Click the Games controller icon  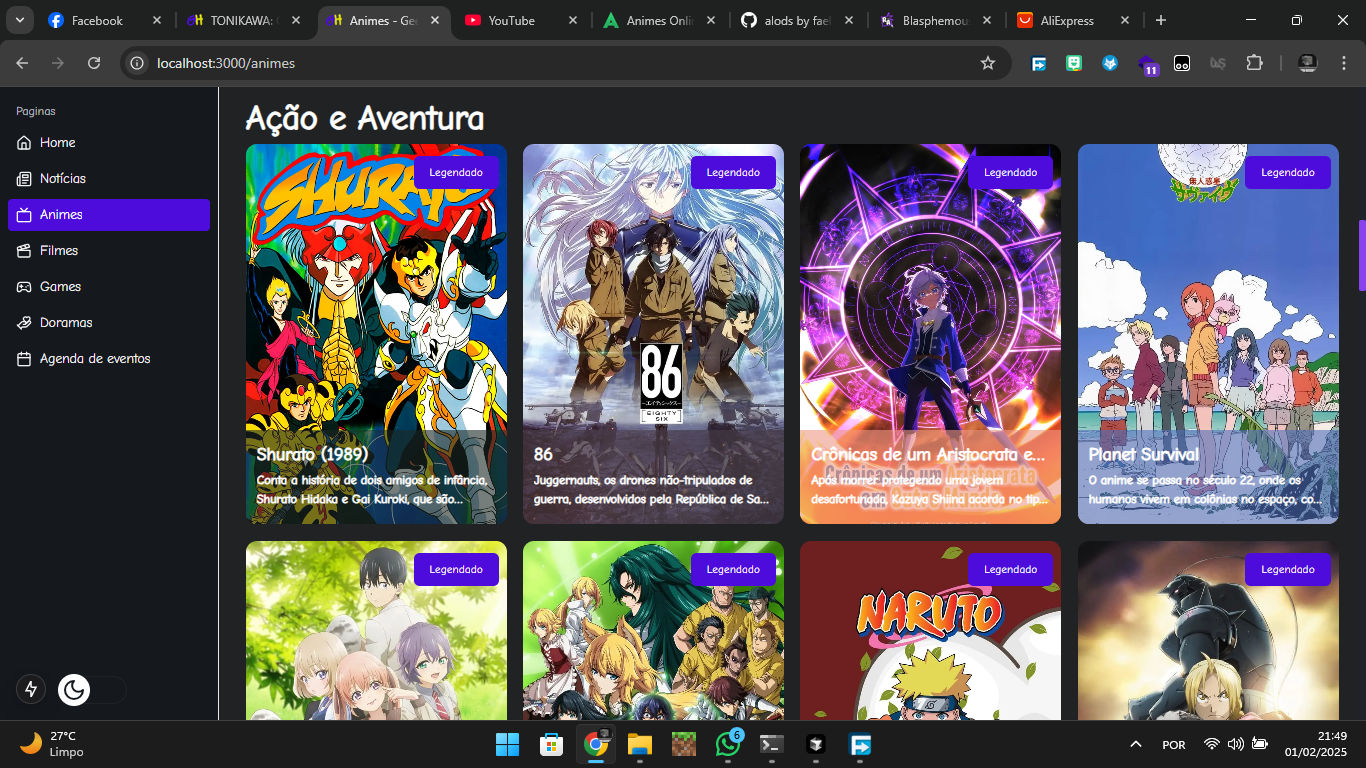click(x=24, y=287)
